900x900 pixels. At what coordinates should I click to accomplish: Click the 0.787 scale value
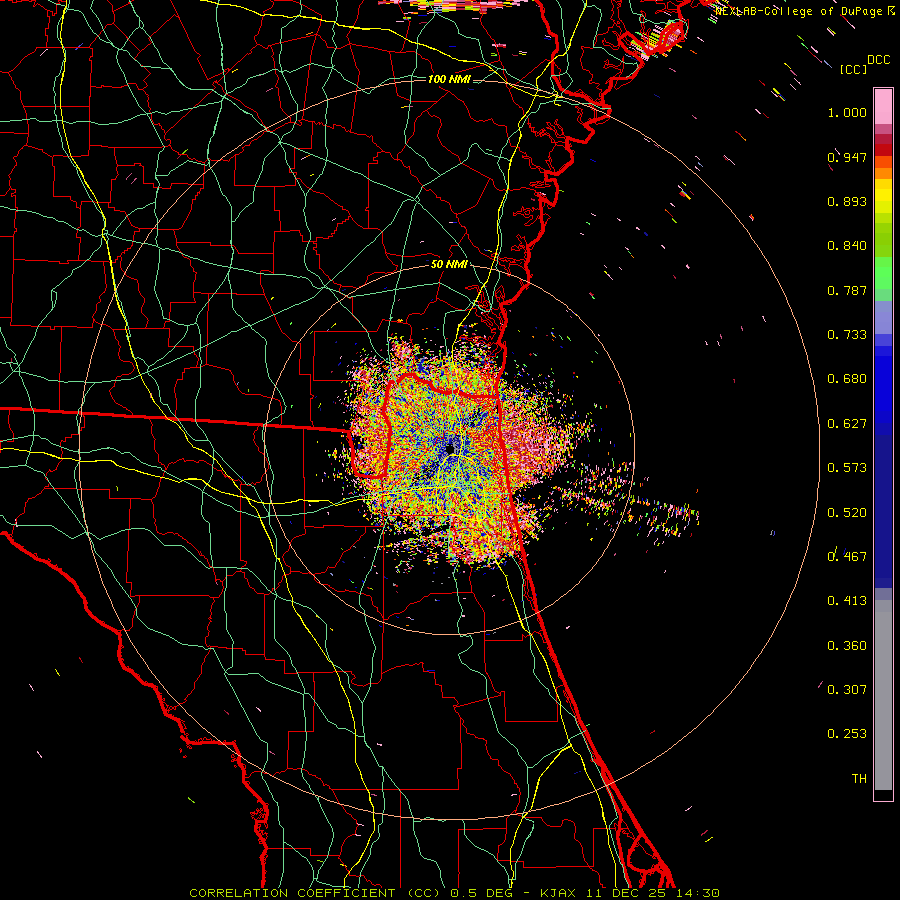tap(847, 290)
